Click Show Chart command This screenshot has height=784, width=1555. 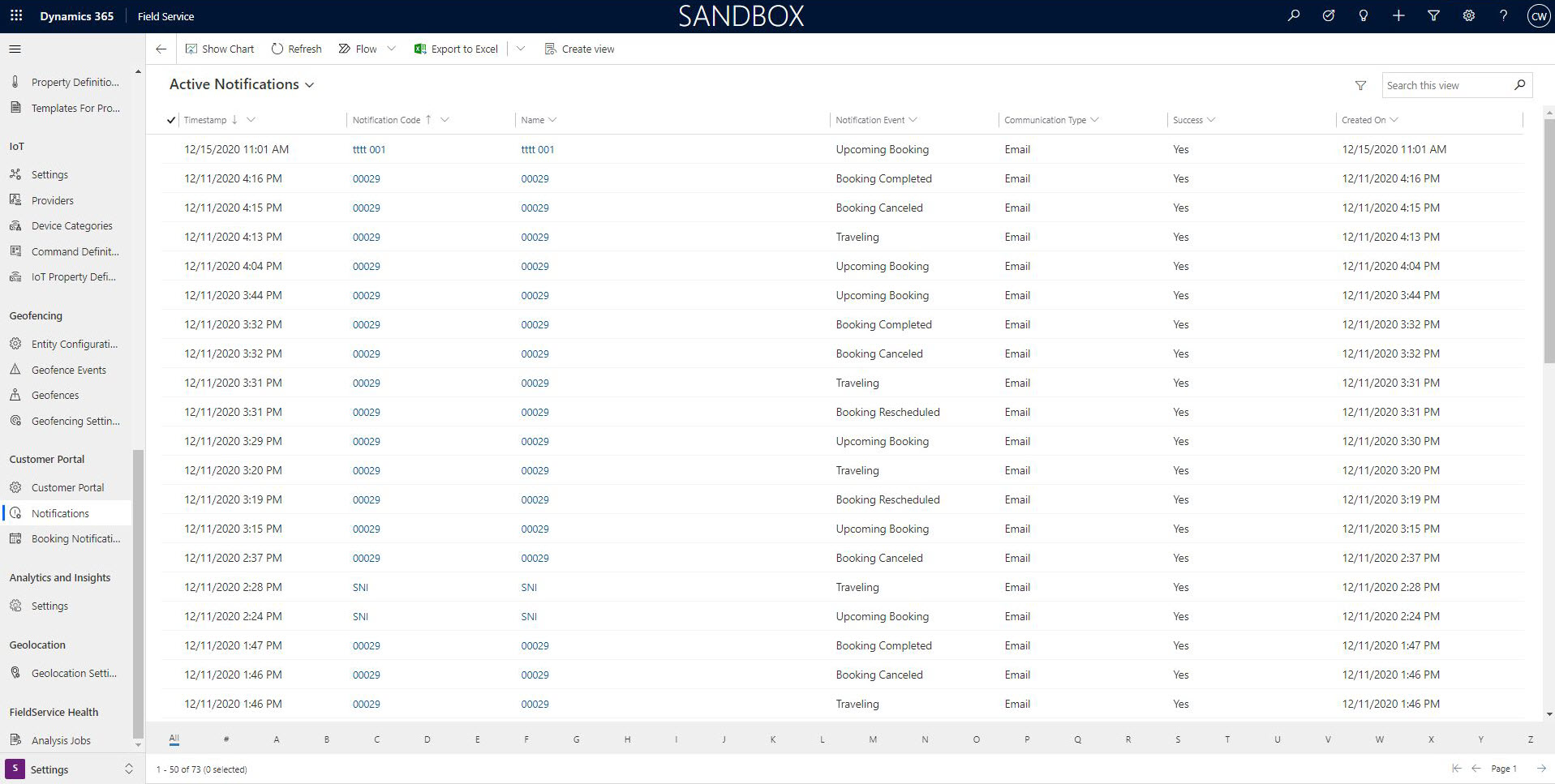click(x=220, y=49)
